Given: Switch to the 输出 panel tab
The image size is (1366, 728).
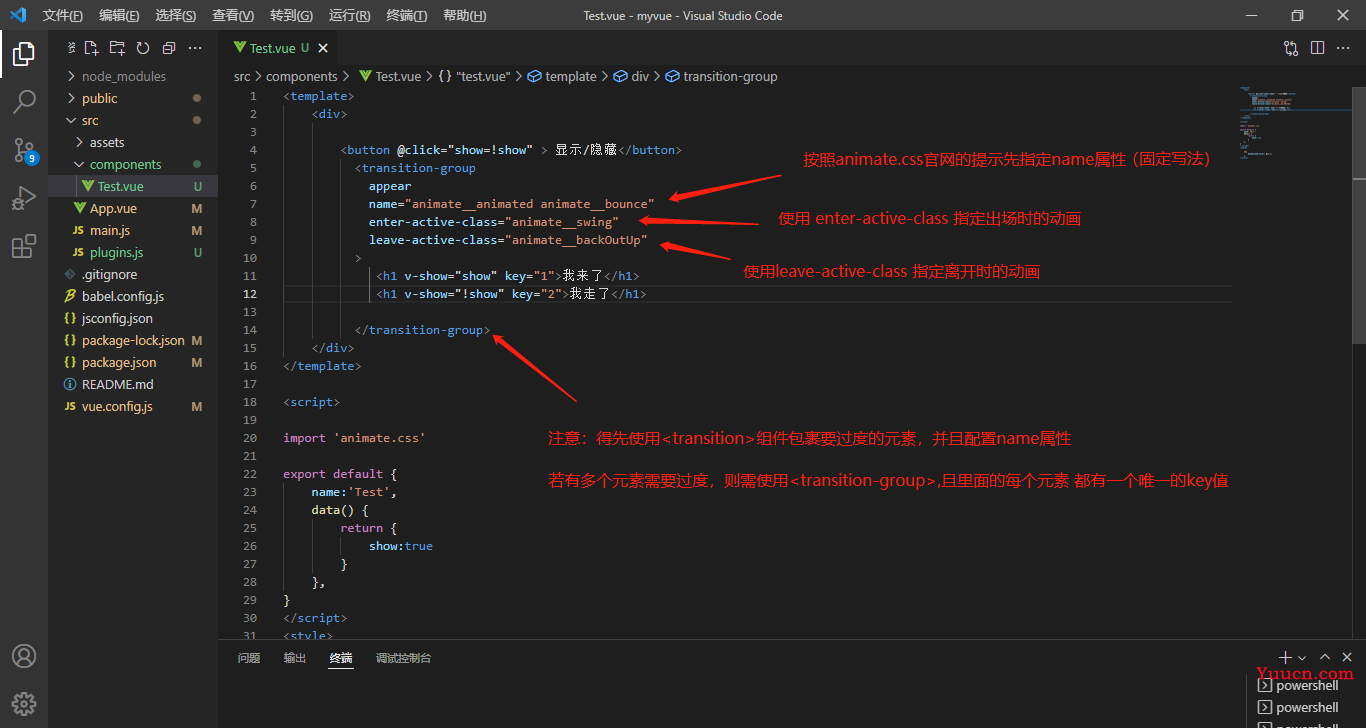Looking at the screenshot, I should pyautogui.click(x=295, y=658).
